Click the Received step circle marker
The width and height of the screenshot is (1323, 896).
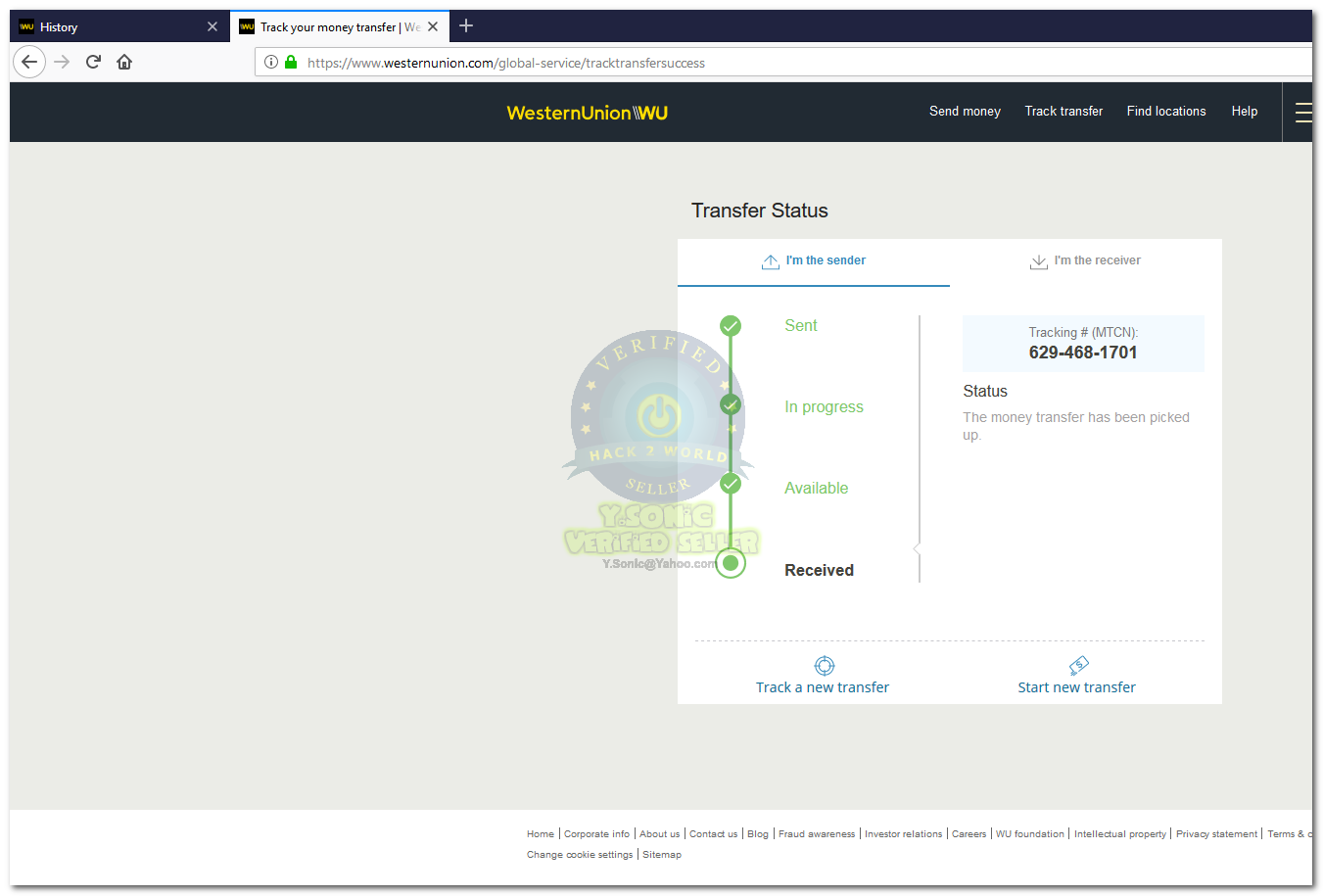tap(731, 563)
